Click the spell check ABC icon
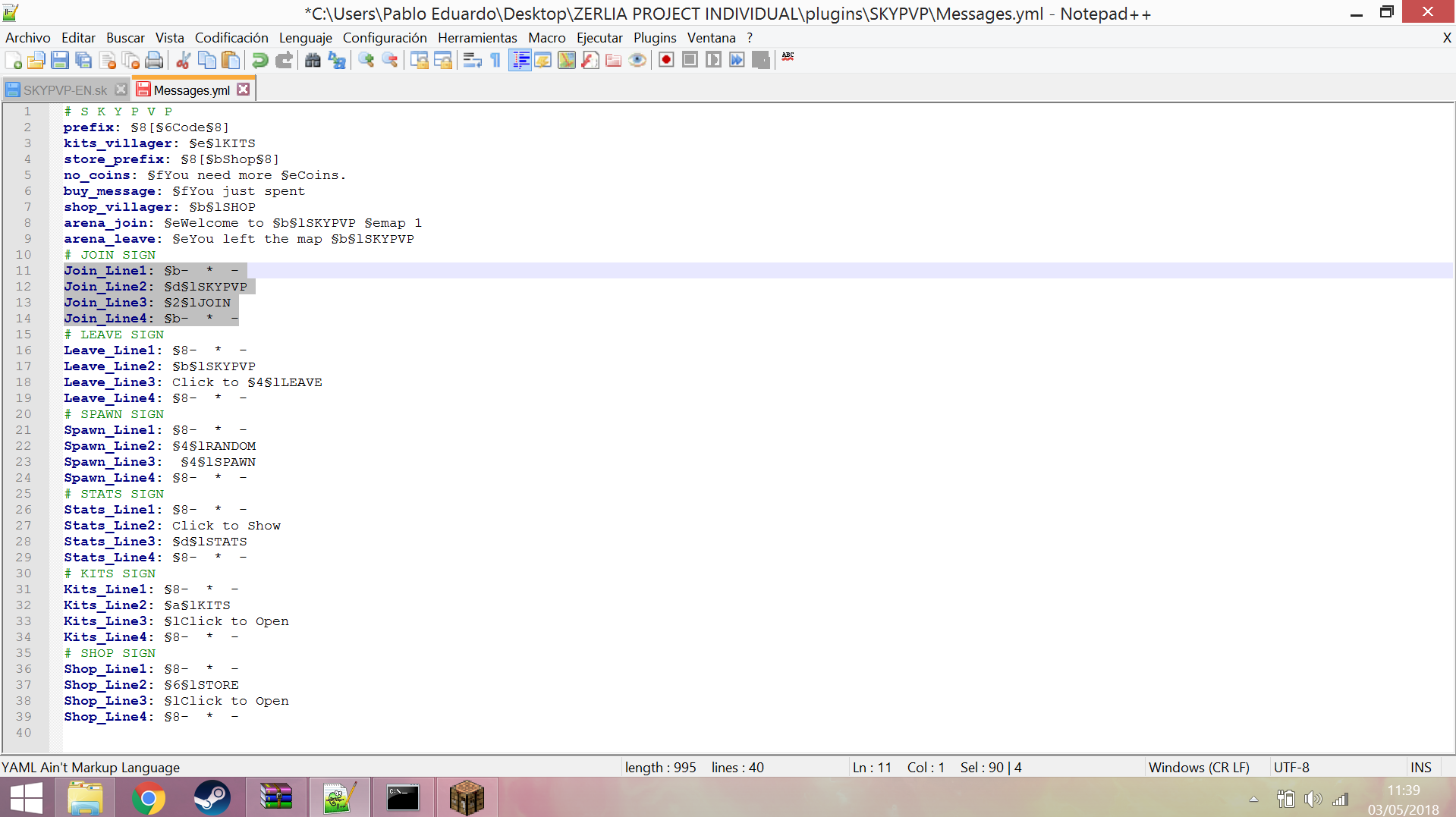Image resolution: width=1456 pixels, height=817 pixels. [788, 58]
